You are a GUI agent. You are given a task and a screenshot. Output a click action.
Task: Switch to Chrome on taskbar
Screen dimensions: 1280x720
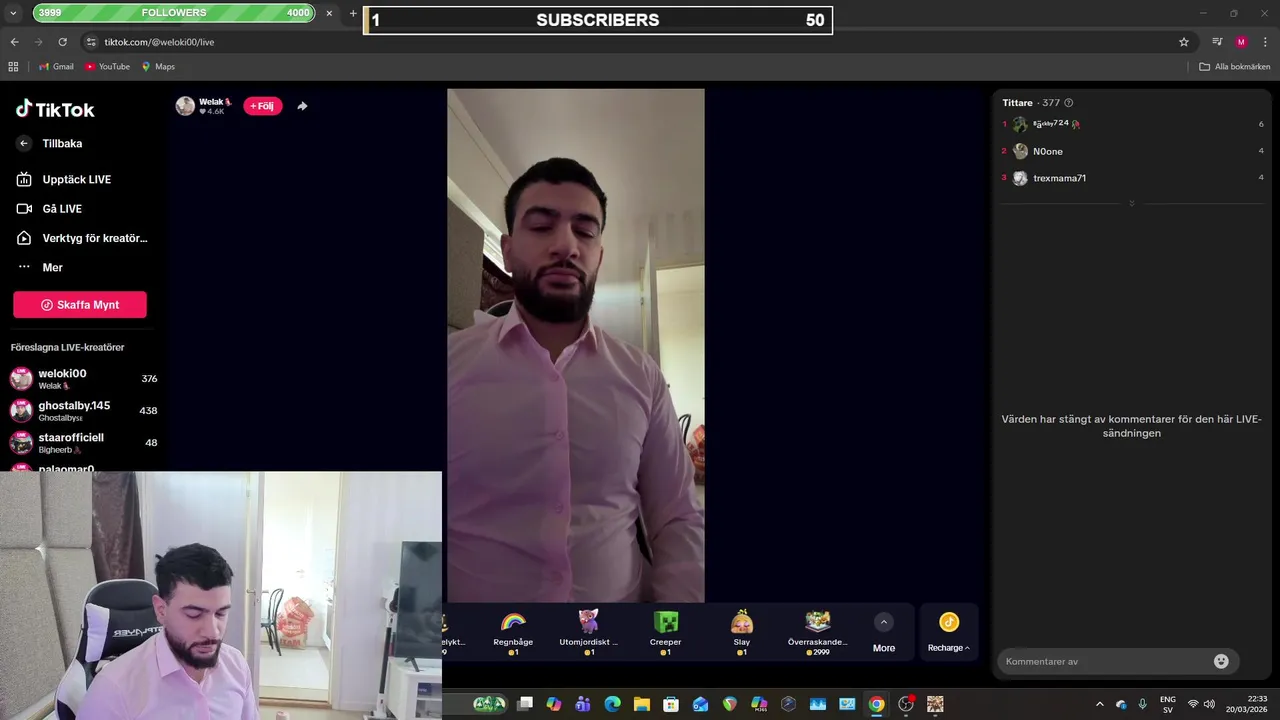click(876, 704)
